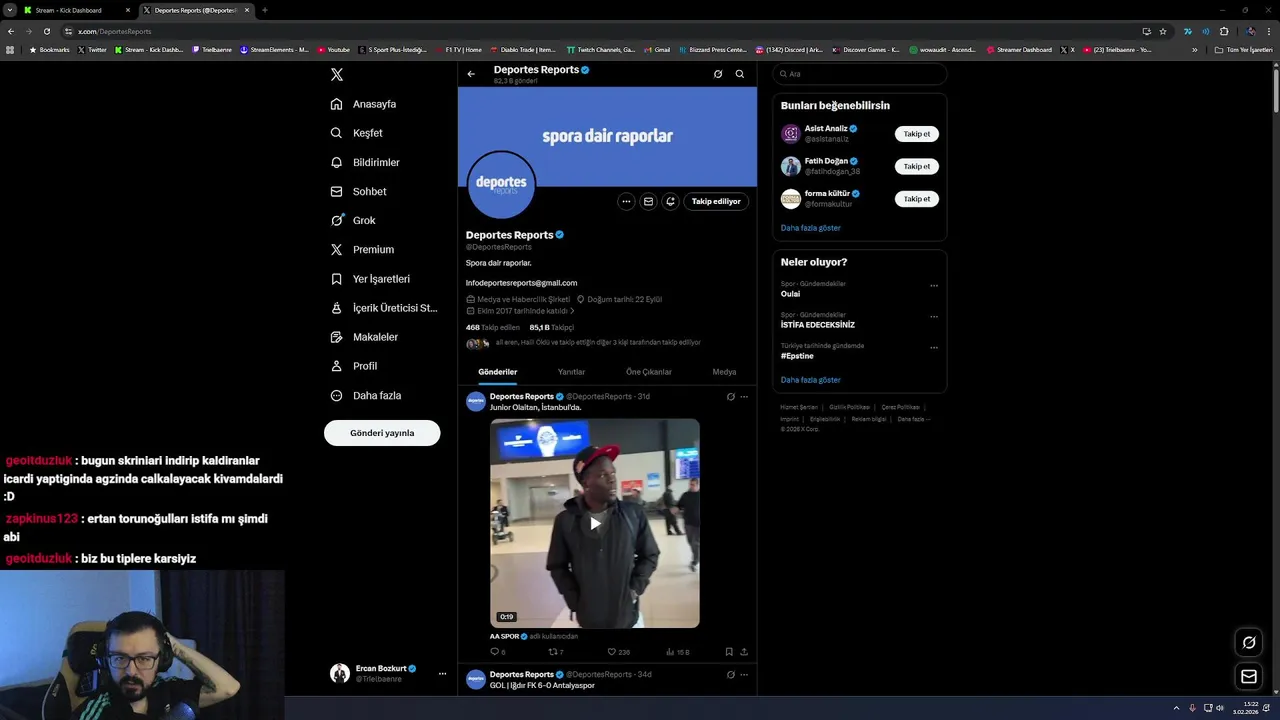Send a message via the envelope icon
Screen dimensions: 1280x720
(648, 201)
